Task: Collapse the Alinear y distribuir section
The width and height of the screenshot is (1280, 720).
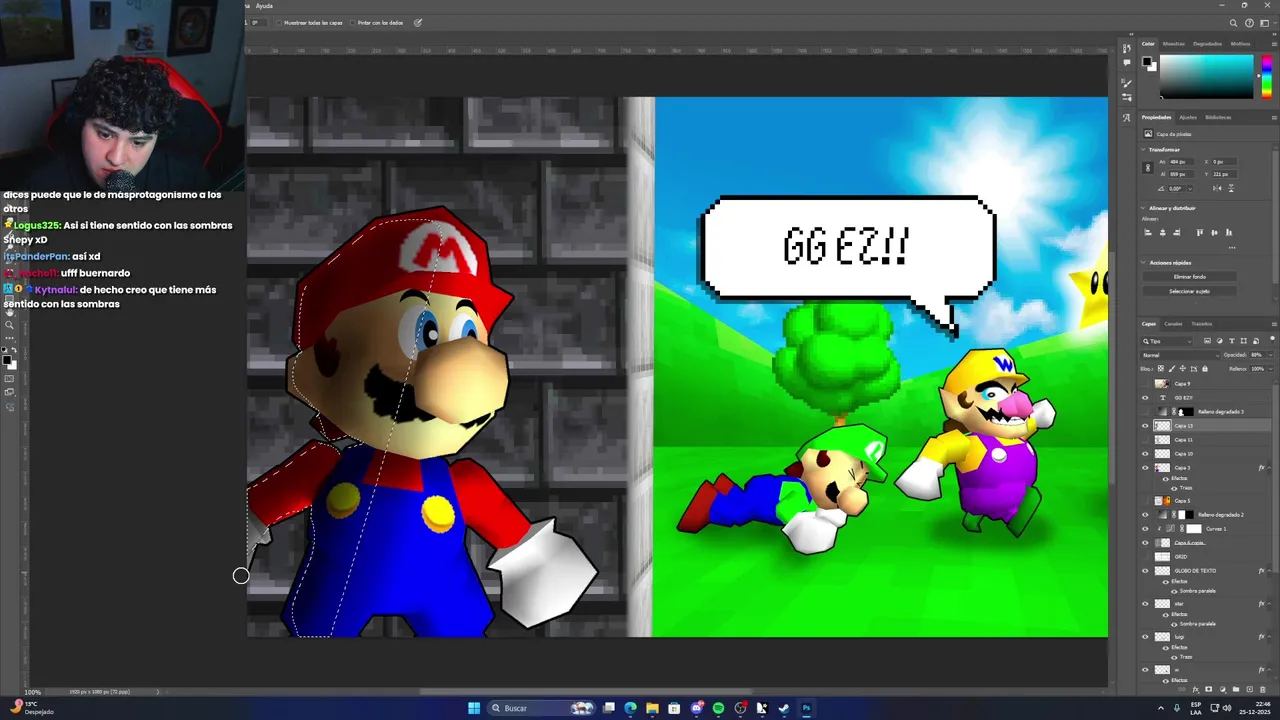Action: [x=1143, y=208]
